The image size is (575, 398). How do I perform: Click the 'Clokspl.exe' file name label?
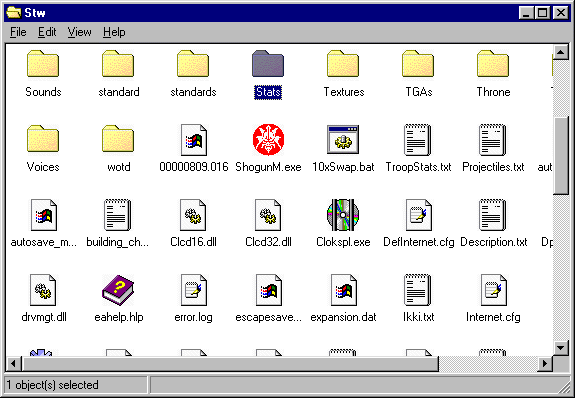tap(343, 242)
